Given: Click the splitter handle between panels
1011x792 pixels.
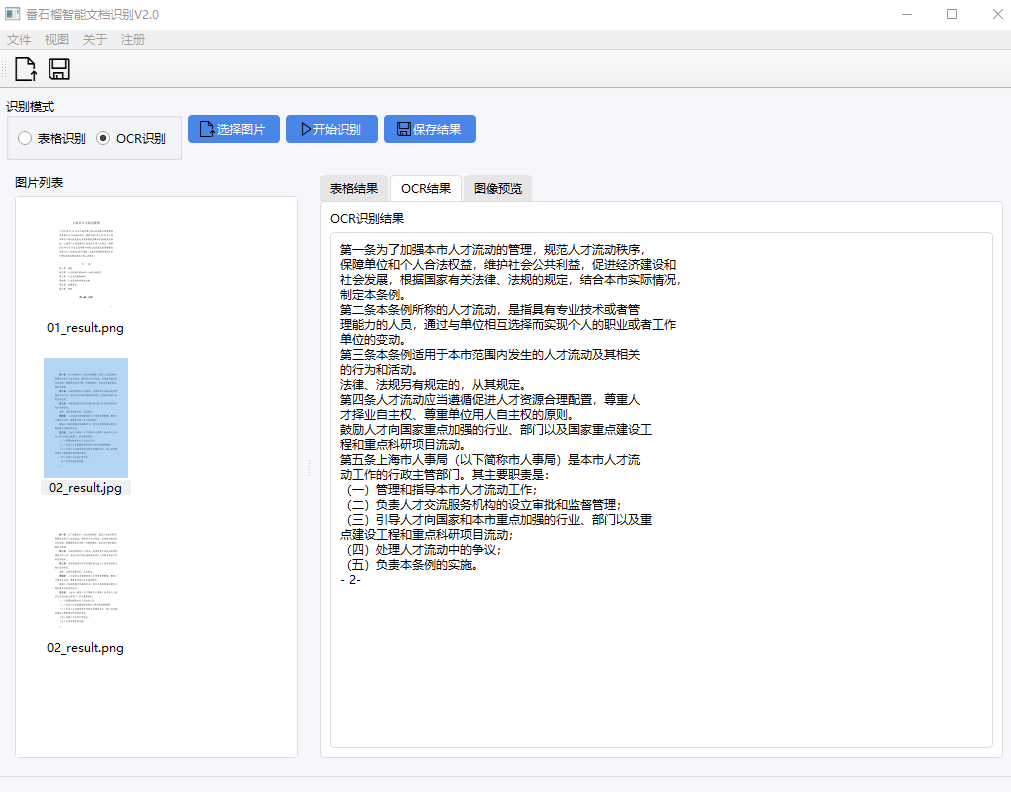Looking at the screenshot, I should (309, 468).
